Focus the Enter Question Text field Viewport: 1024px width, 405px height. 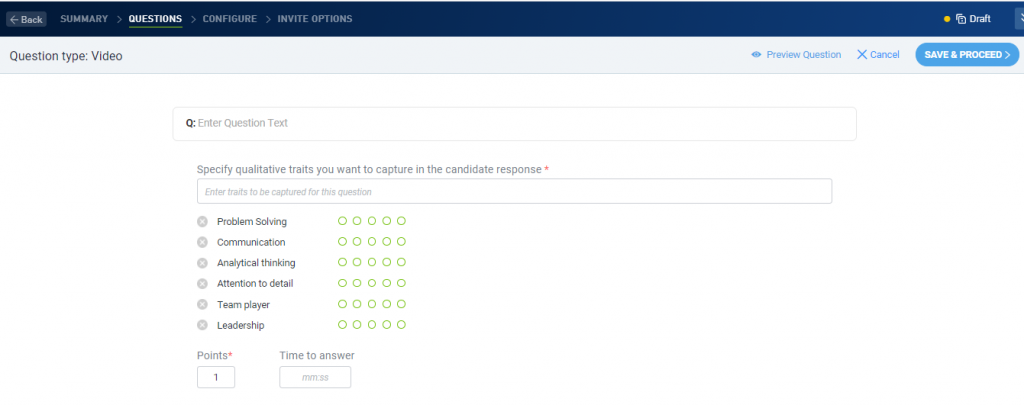click(x=514, y=123)
